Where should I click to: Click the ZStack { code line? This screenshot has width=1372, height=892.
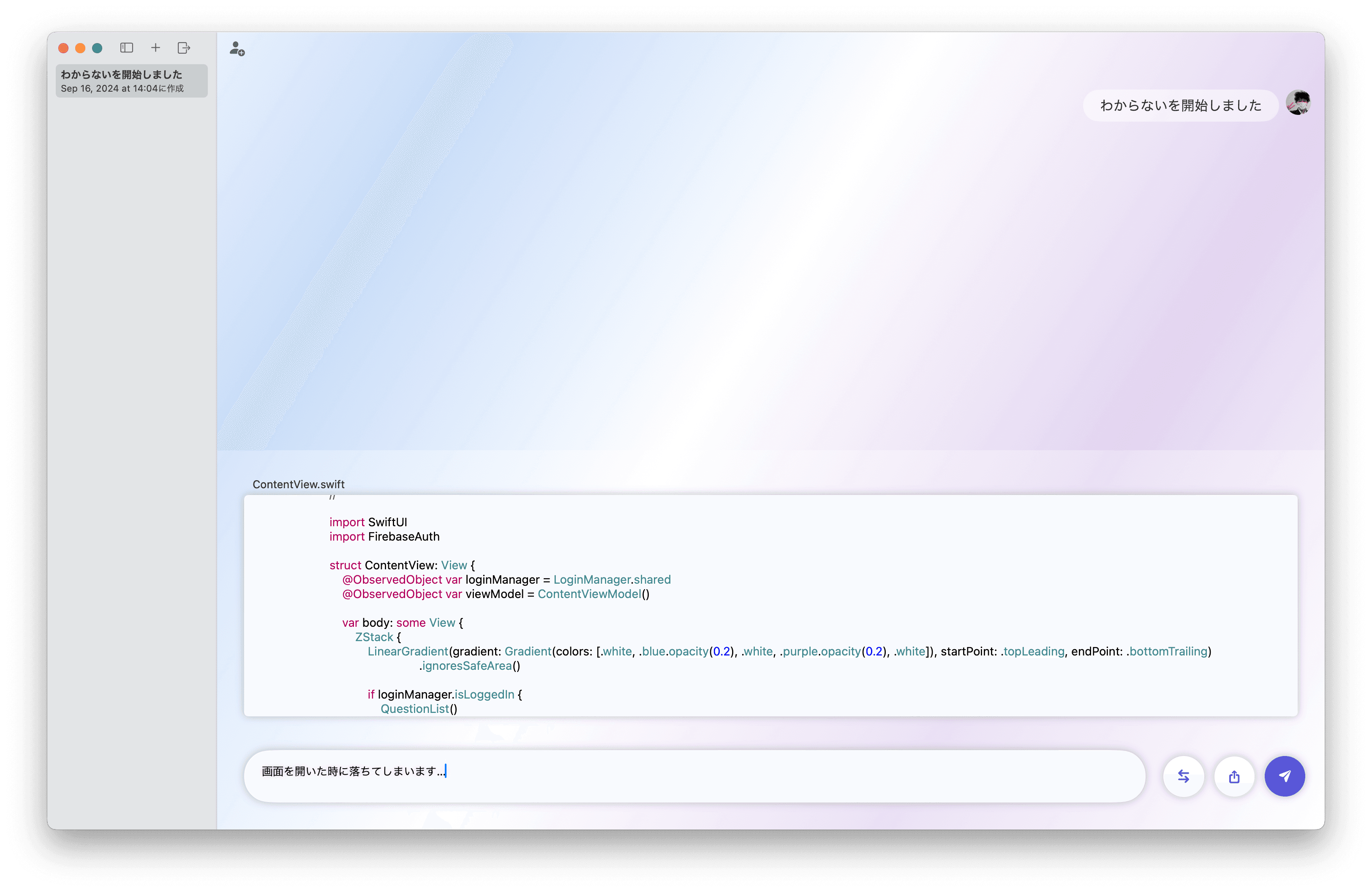378,637
